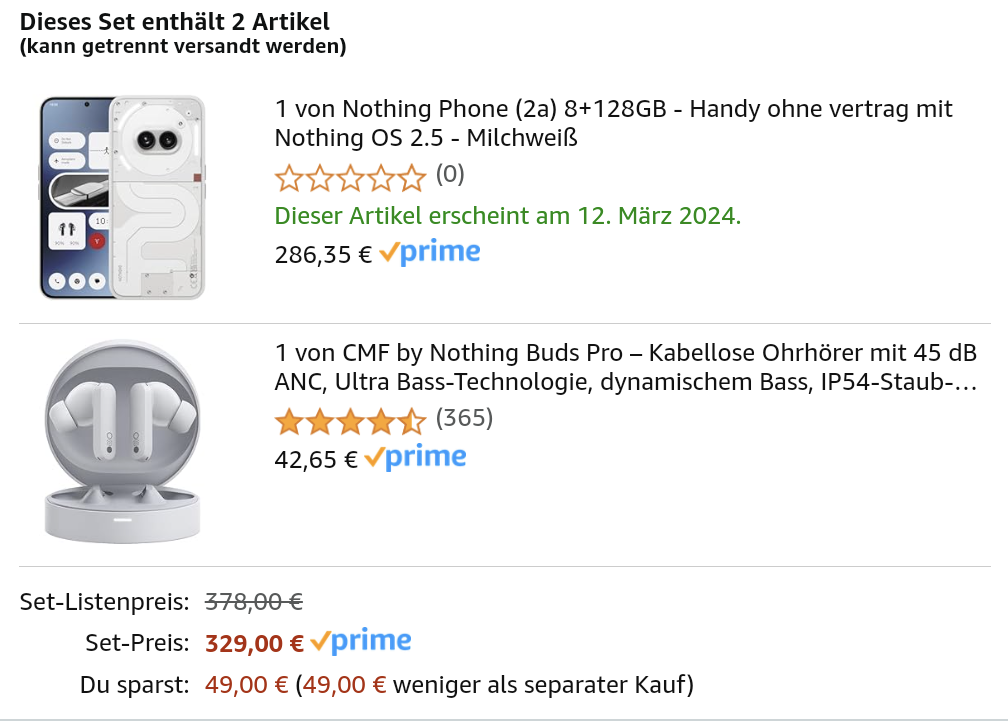Click the empty star rating for Nothing Phone
Screen dimensions: 1008x727
coord(350,177)
